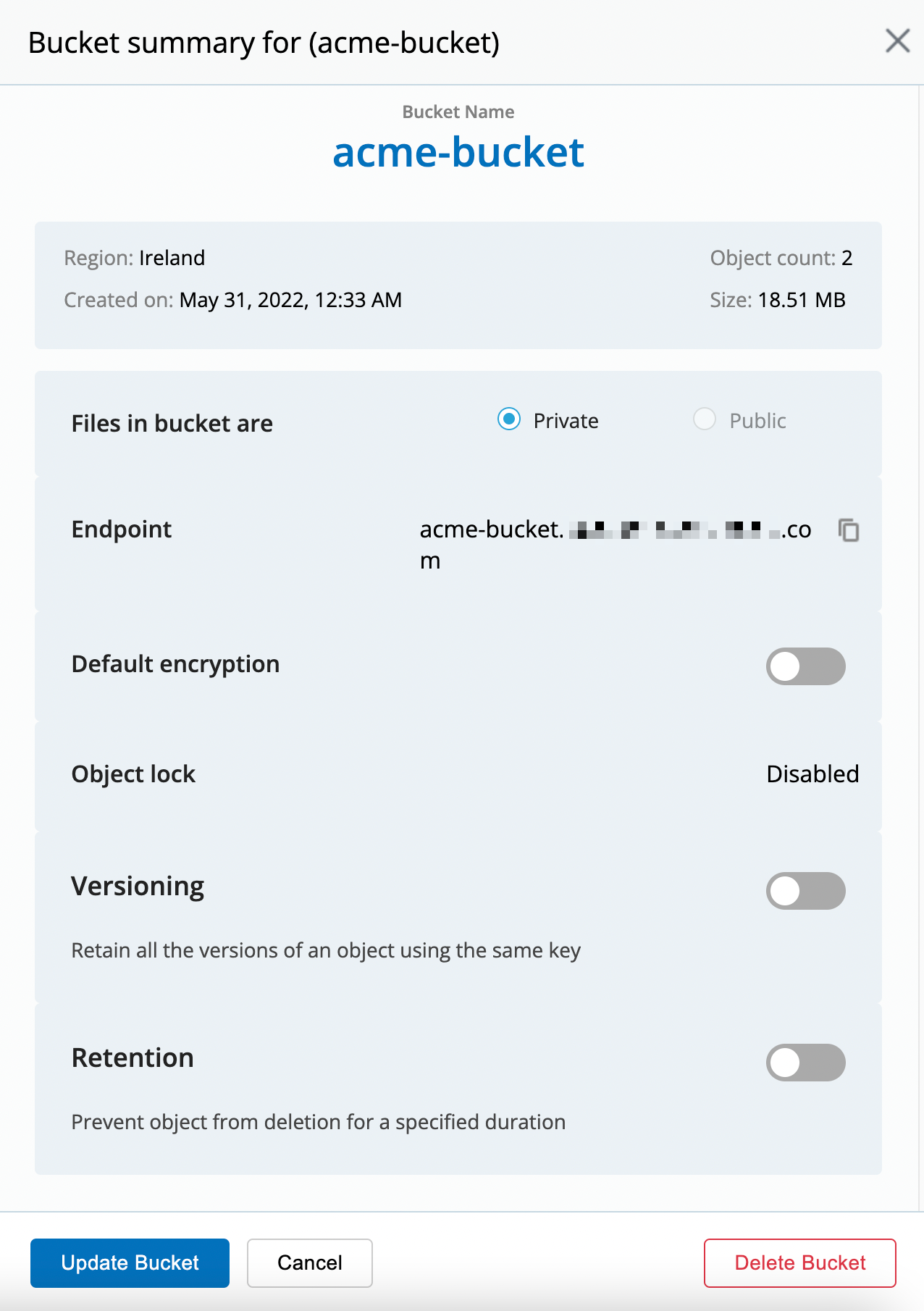Viewport: 924px width, 1311px height.
Task: Close the bucket summary dialog
Action: [x=897, y=41]
